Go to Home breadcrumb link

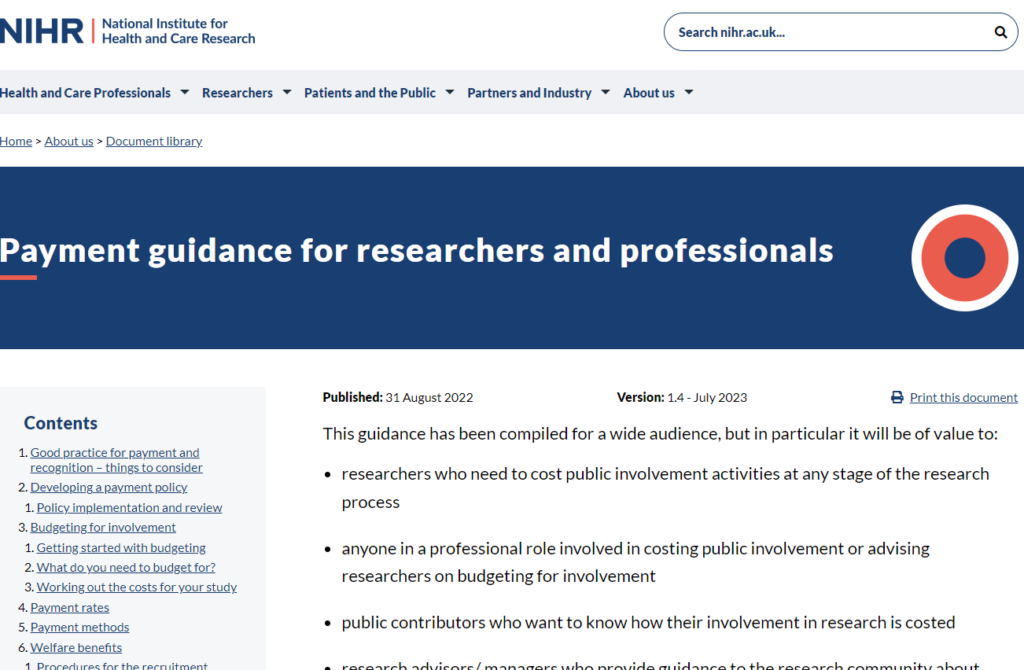[16, 141]
